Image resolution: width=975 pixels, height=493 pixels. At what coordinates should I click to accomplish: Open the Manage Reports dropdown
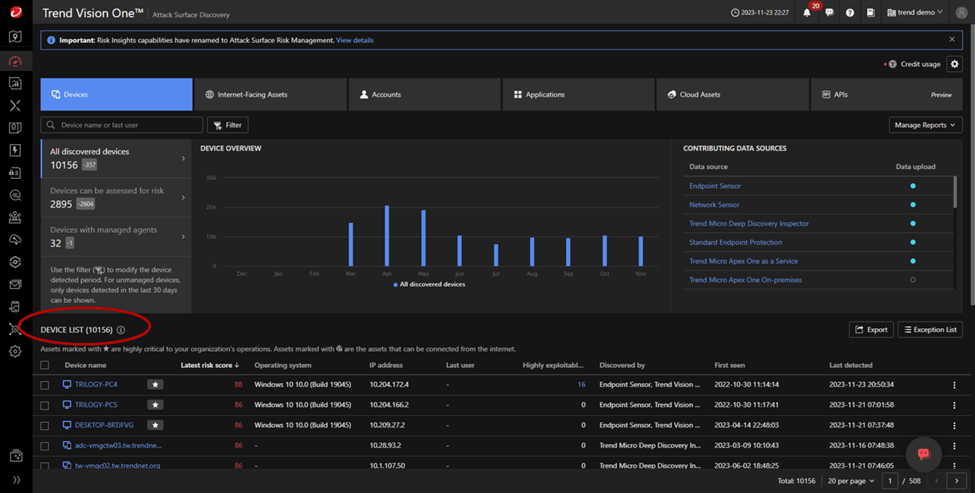(x=925, y=125)
